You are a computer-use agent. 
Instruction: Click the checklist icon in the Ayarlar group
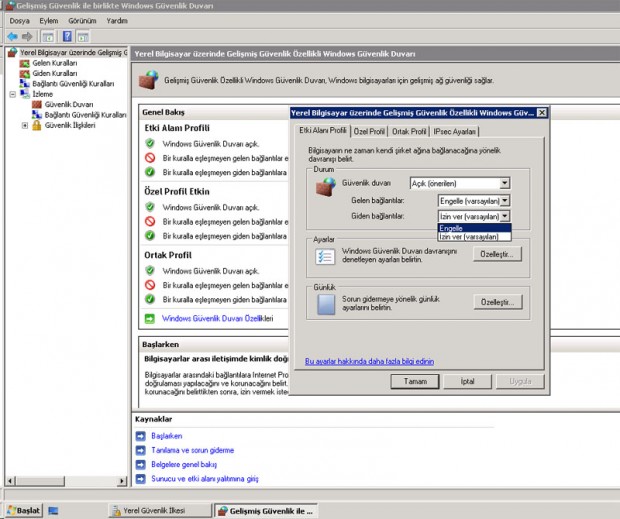click(x=325, y=257)
